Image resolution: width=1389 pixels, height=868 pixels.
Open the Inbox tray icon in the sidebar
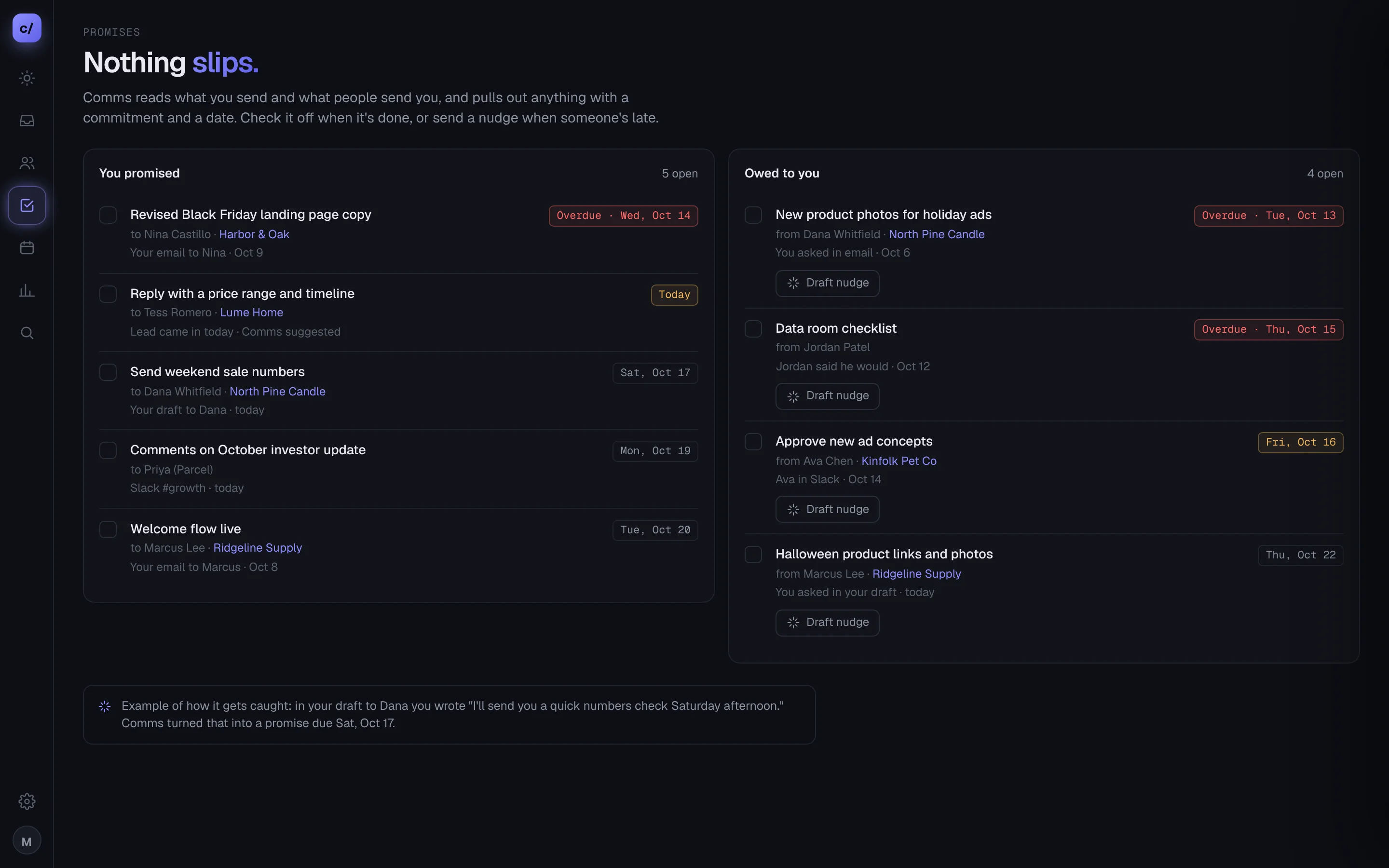pyautogui.click(x=27, y=121)
